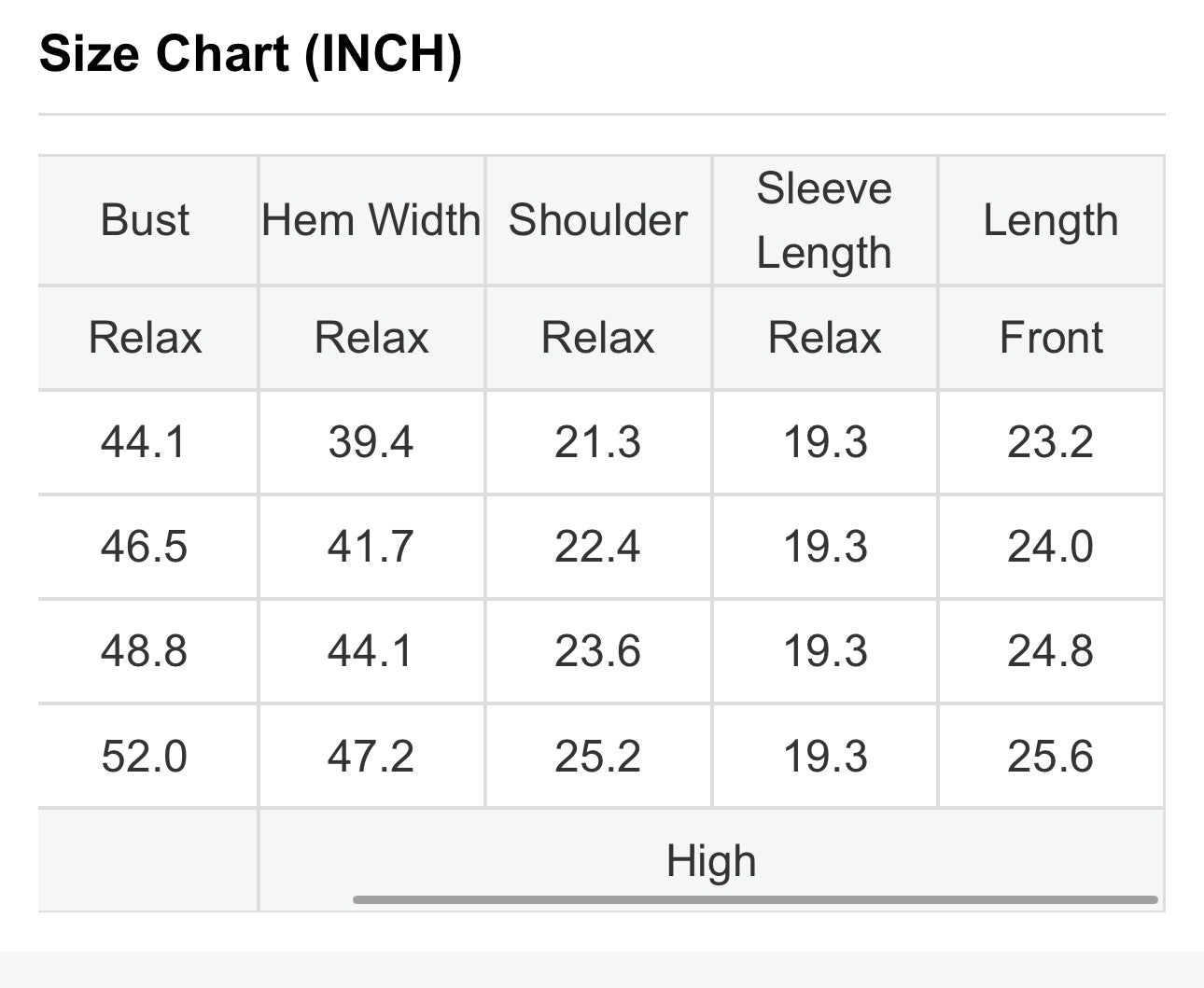
Task: Select the Length column header
Action: click(1051, 220)
